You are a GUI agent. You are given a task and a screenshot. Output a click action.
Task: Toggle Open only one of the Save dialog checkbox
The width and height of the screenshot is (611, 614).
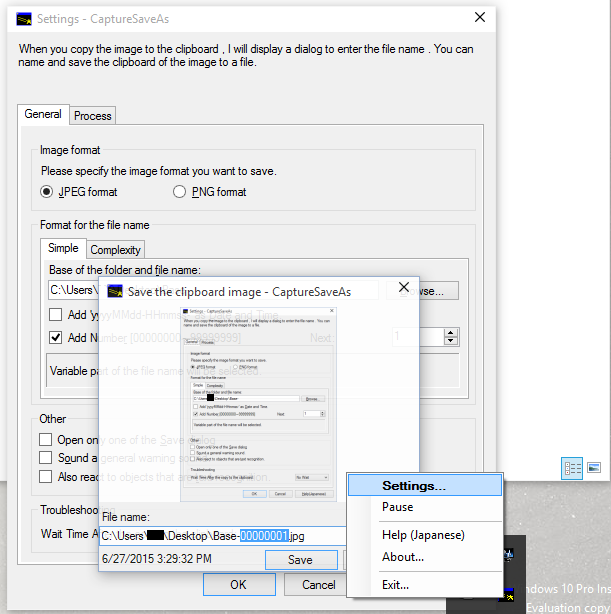pos(45,439)
